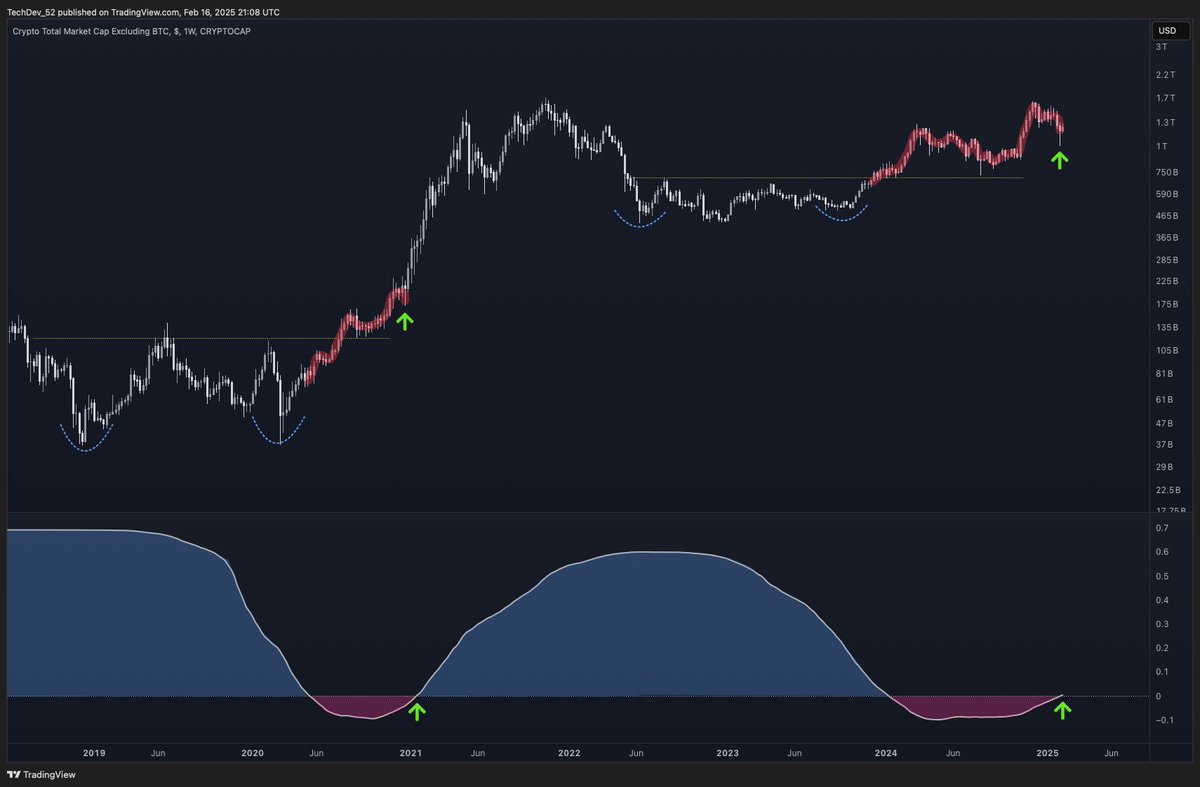Click the 590 B price axis label

[1166, 194]
